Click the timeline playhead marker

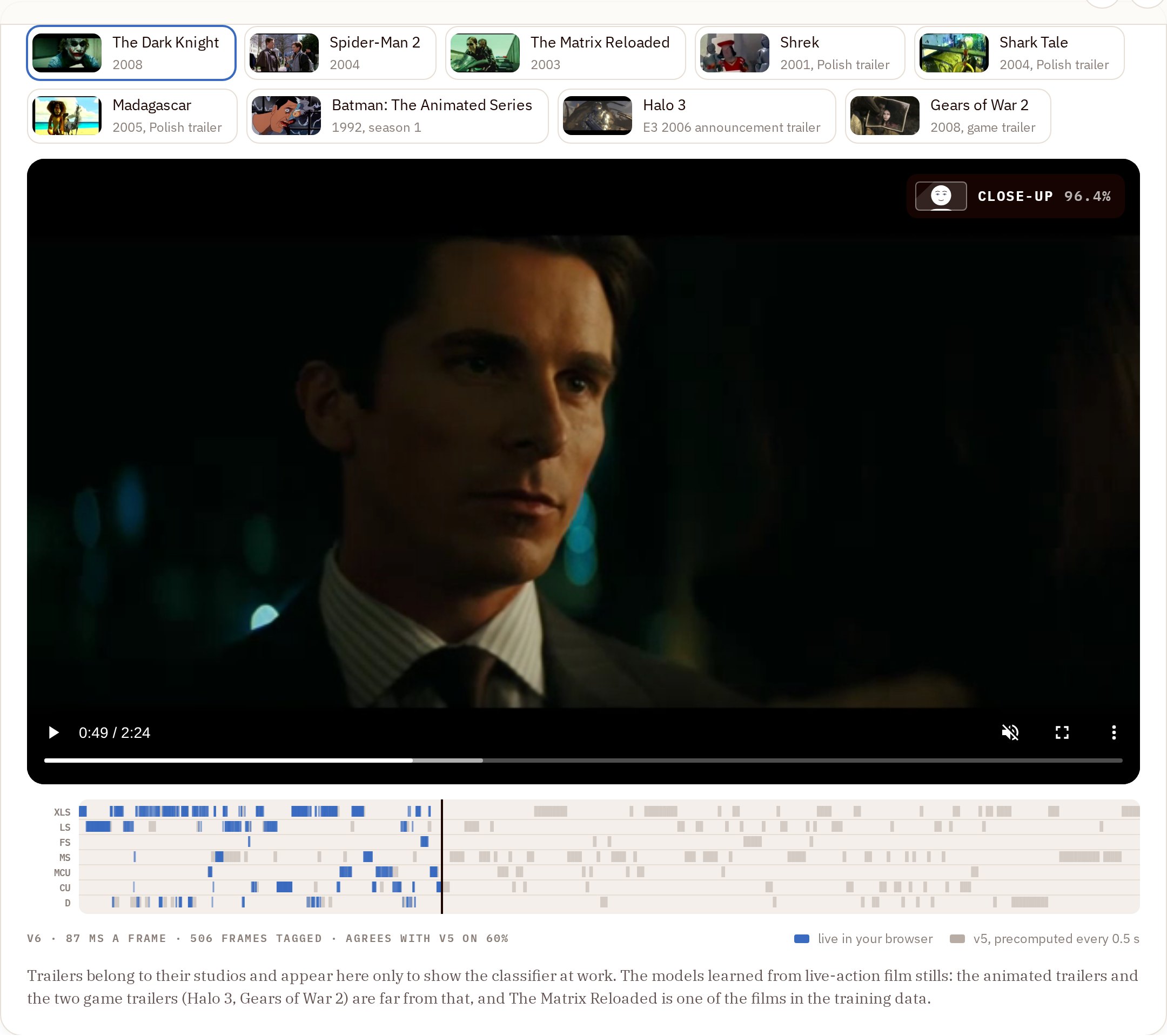[442, 857]
